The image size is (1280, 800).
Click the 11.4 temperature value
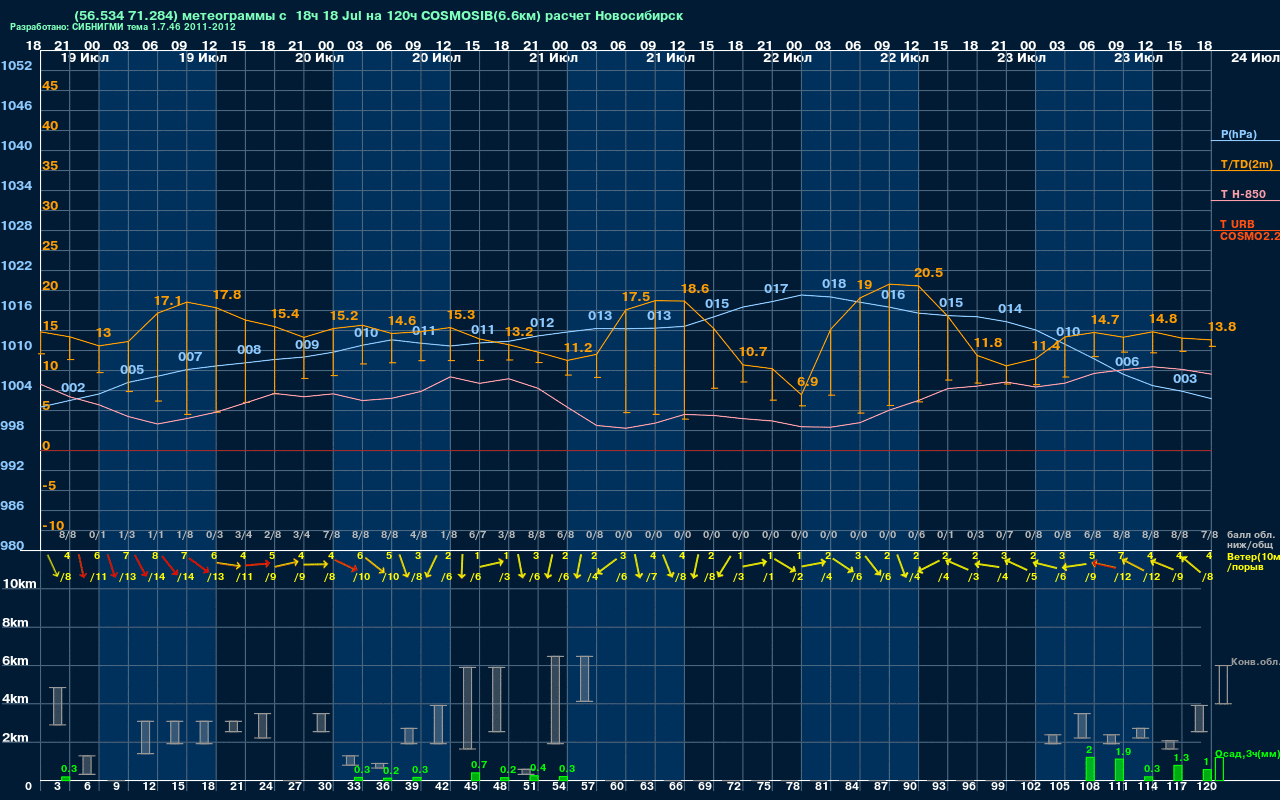pyautogui.click(x=1046, y=345)
